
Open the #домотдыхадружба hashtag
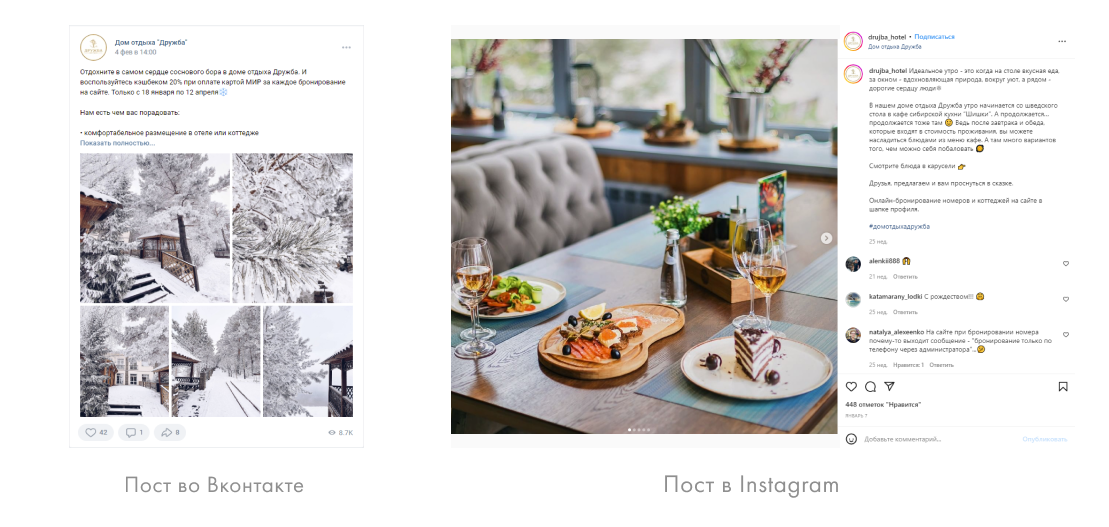pyautogui.click(x=899, y=226)
